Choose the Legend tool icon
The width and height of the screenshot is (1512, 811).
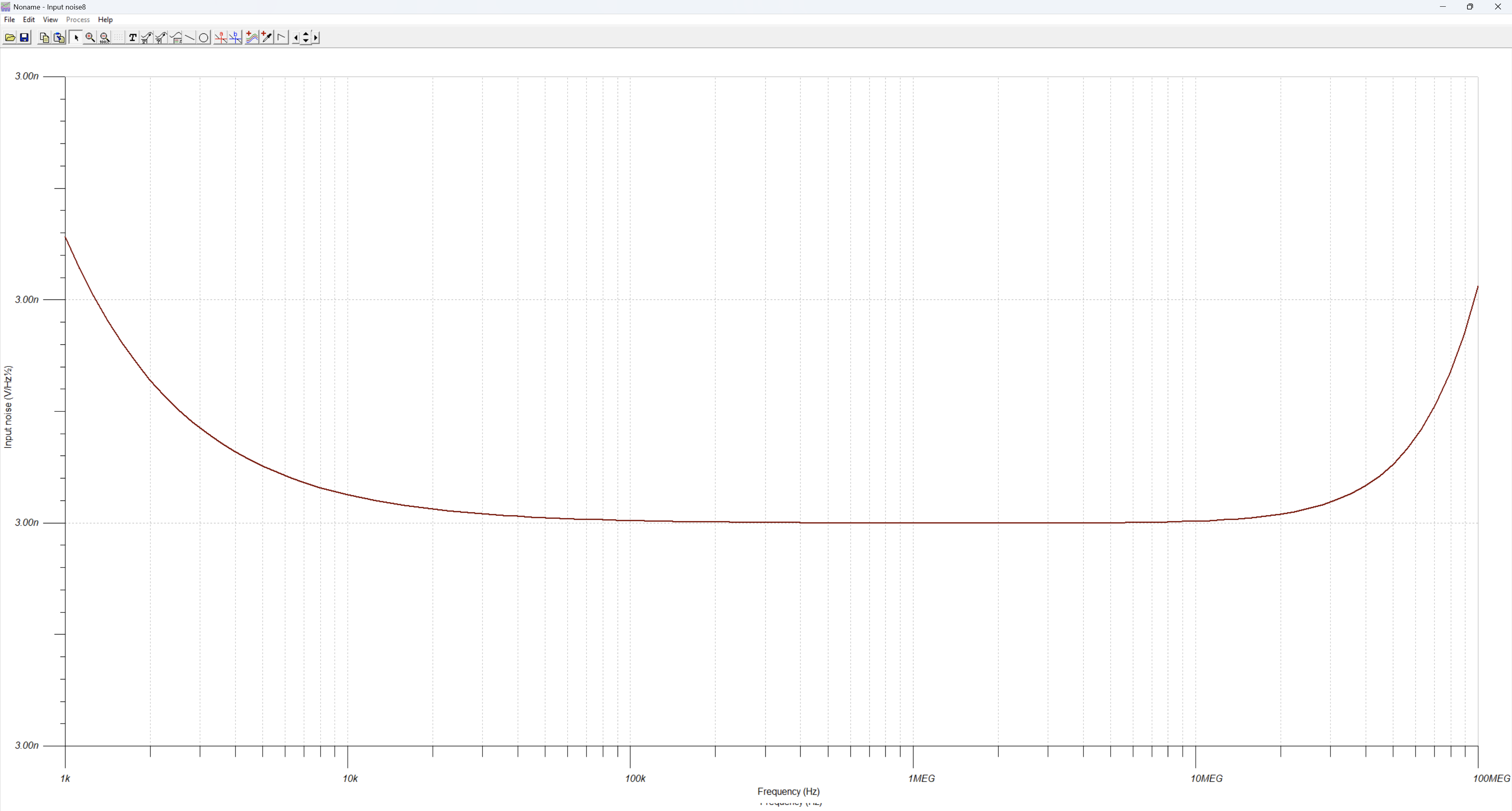[x=176, y=37]
